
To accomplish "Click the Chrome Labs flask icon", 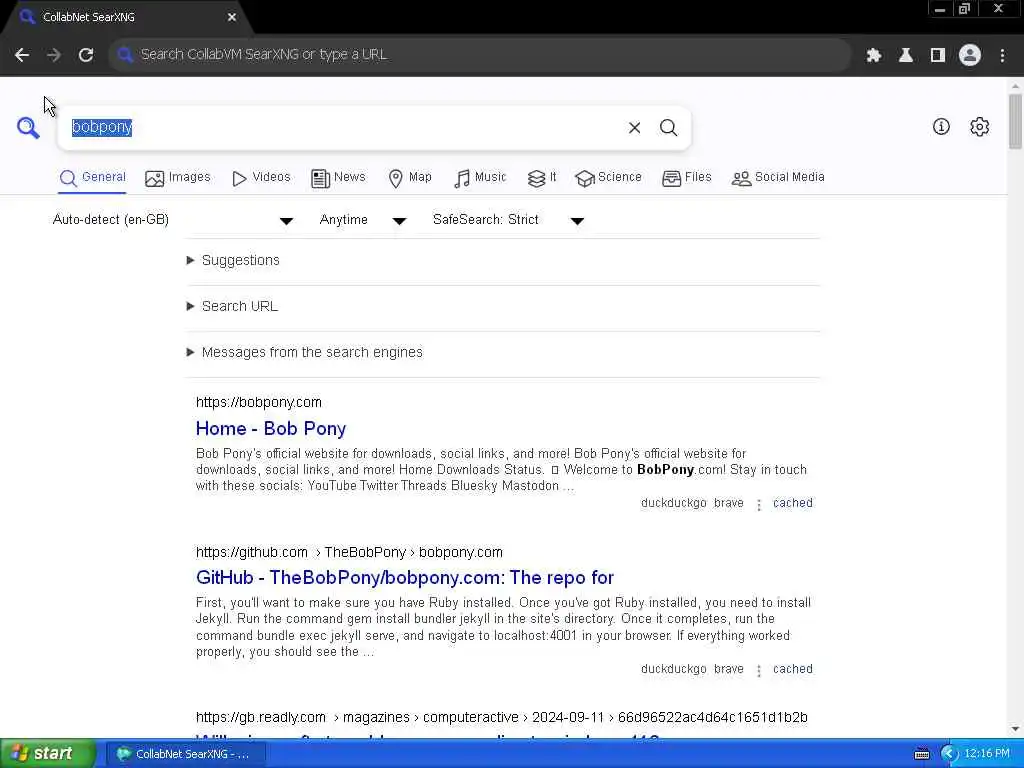I will (906, 55).
